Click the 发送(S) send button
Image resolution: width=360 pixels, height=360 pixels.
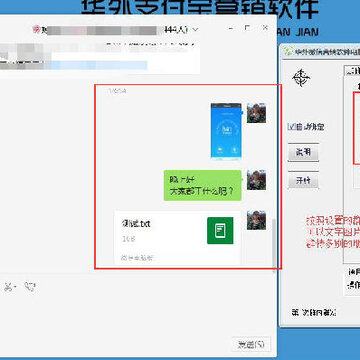(251, 345)
